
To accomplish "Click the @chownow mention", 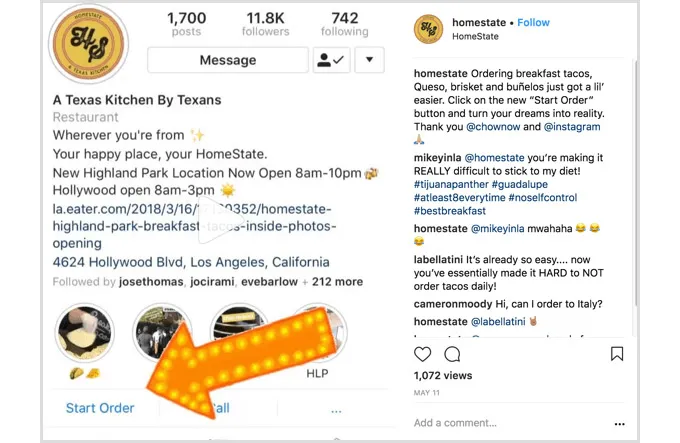I will (493, 127).
